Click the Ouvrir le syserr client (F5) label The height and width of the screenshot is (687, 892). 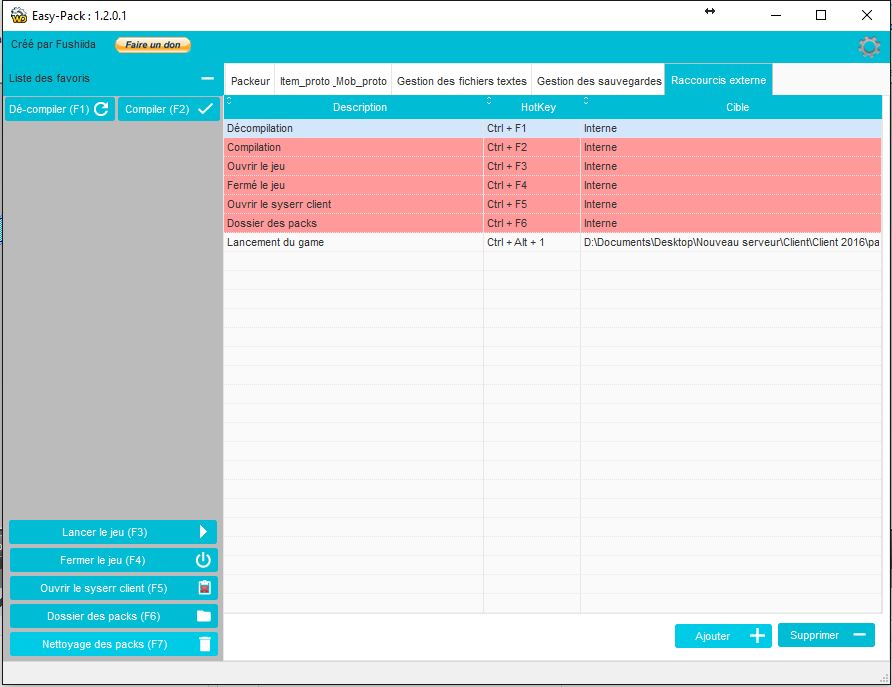(104, 588)
